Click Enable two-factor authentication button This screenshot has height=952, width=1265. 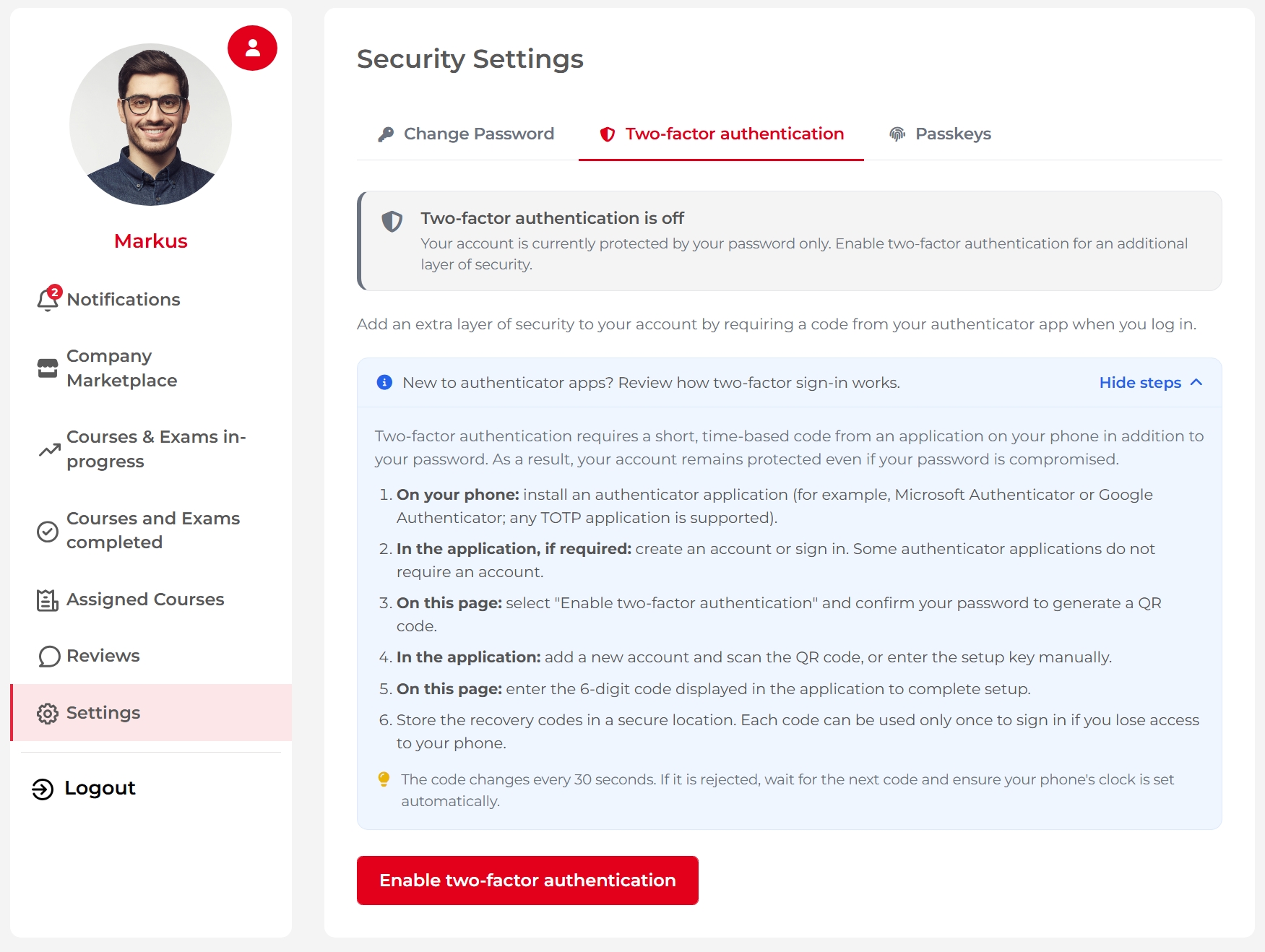pos(527,880)
